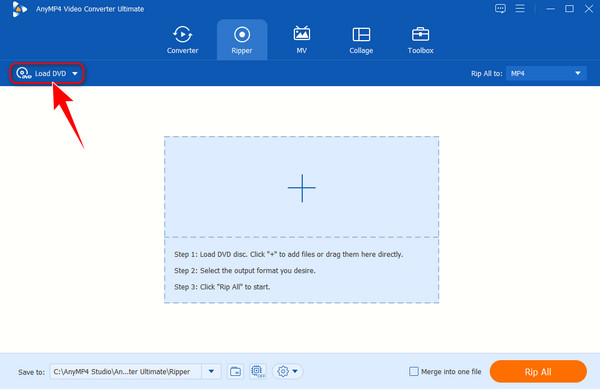Open the output folder icon
This screenshot has width=600, height=389.
click(235, 371)
